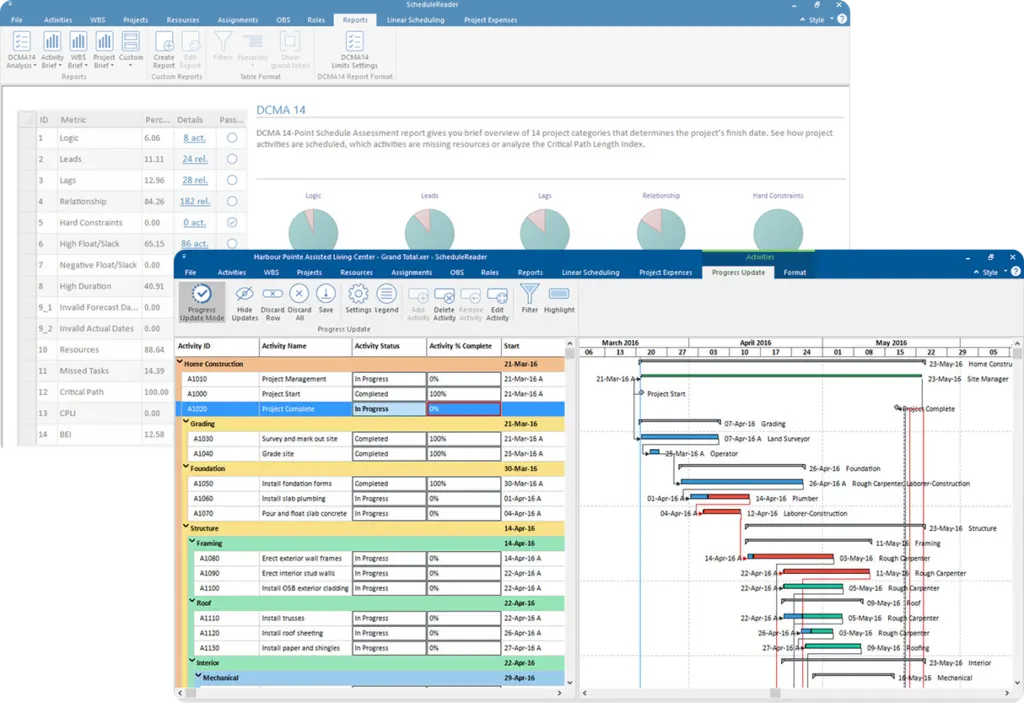Toggle Leads metric pass circle
The height and width of the screenshot is (703, 1024).
coord(232,159)
